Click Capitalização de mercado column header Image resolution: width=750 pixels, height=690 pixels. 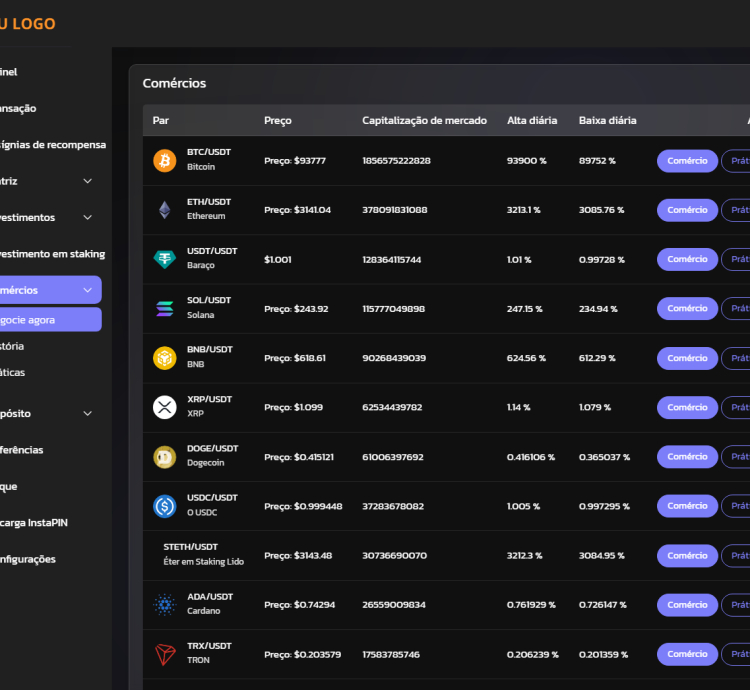424,120
